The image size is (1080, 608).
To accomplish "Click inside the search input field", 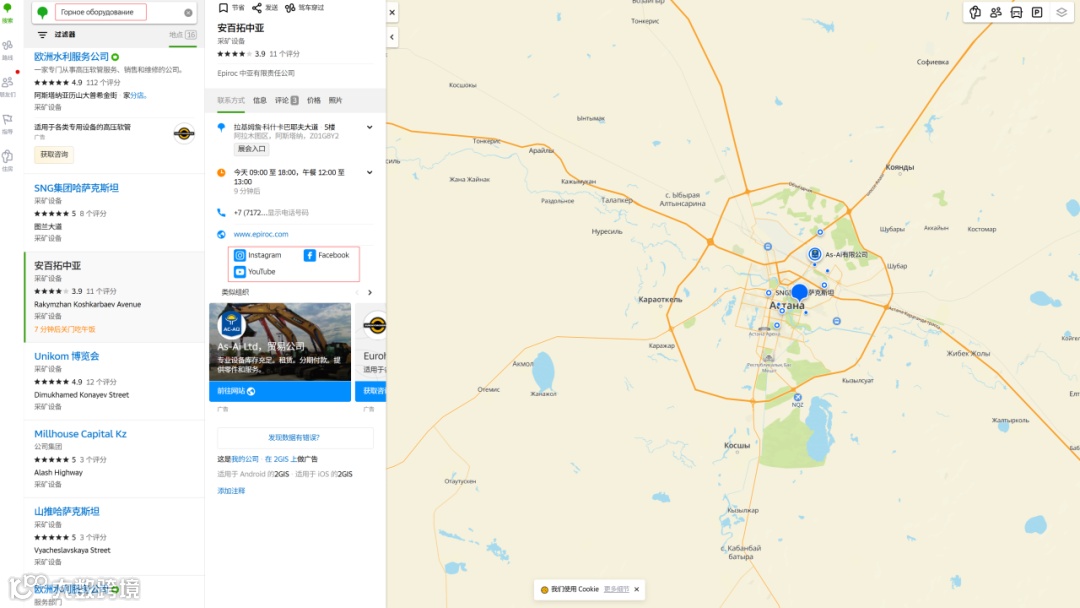I will [x=101, y=12].
